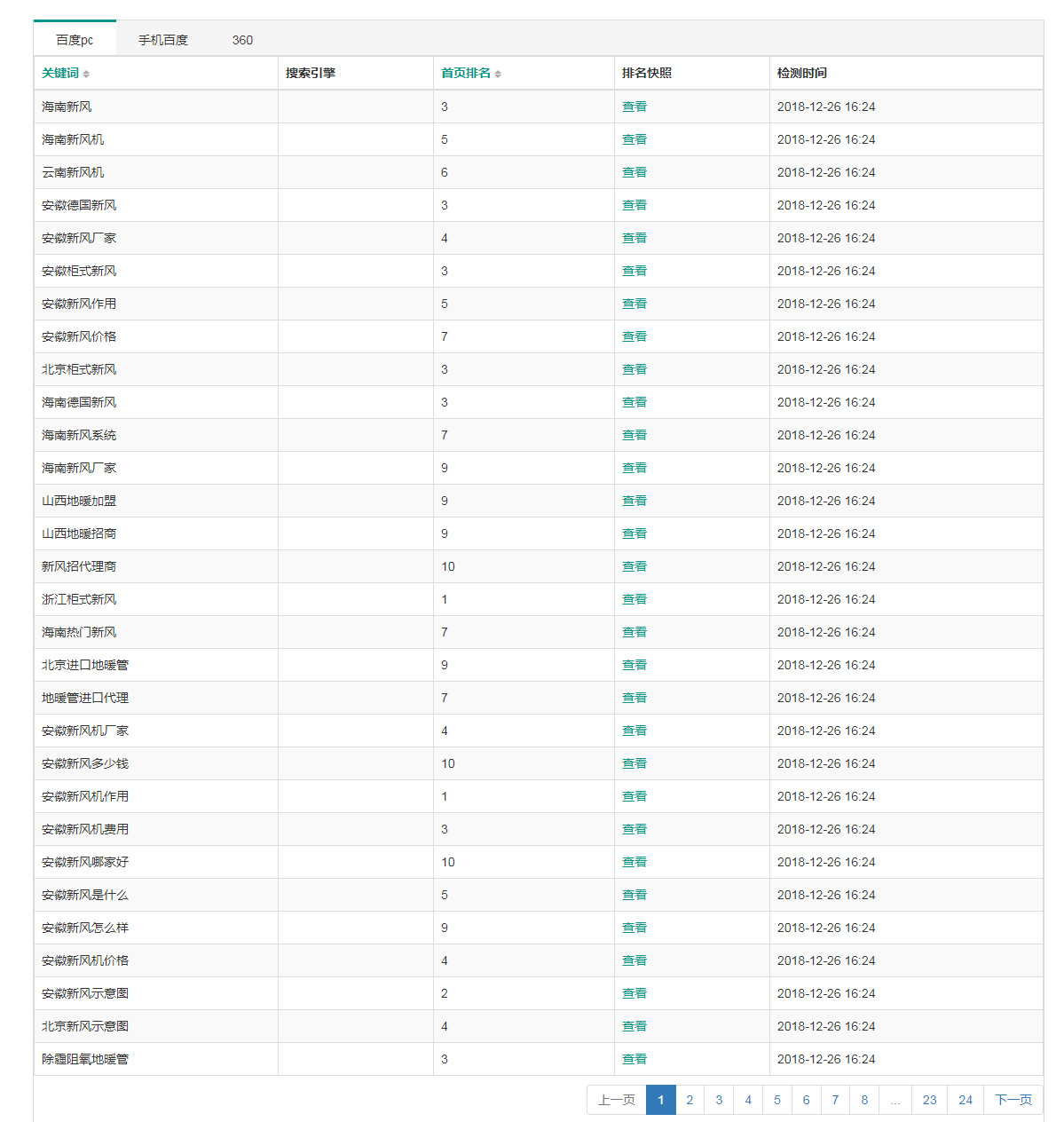
Task: Open 查看 link for 云南新风机 row
Action: click(634, 172)
